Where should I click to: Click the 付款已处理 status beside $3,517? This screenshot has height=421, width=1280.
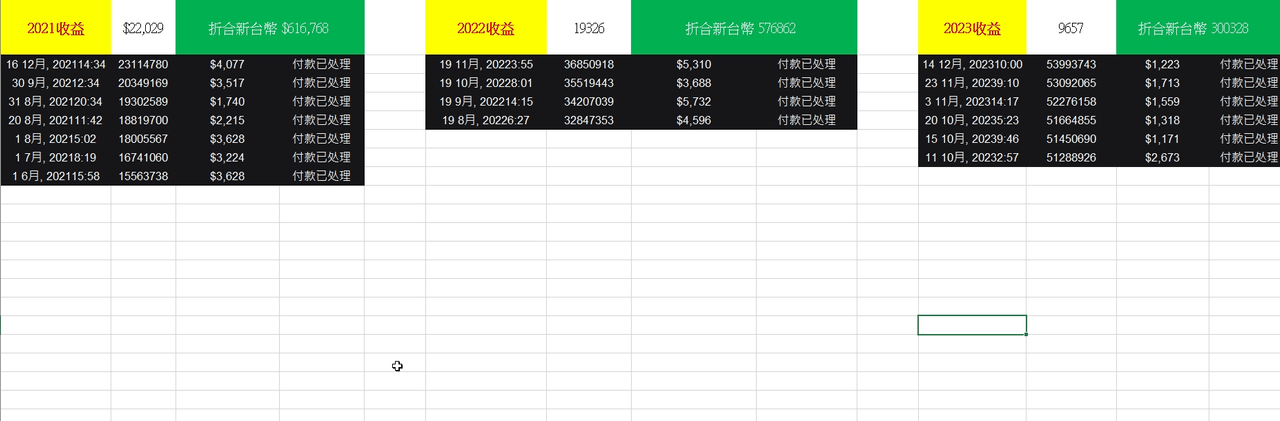pyautogui.click(x=322, y=83)
